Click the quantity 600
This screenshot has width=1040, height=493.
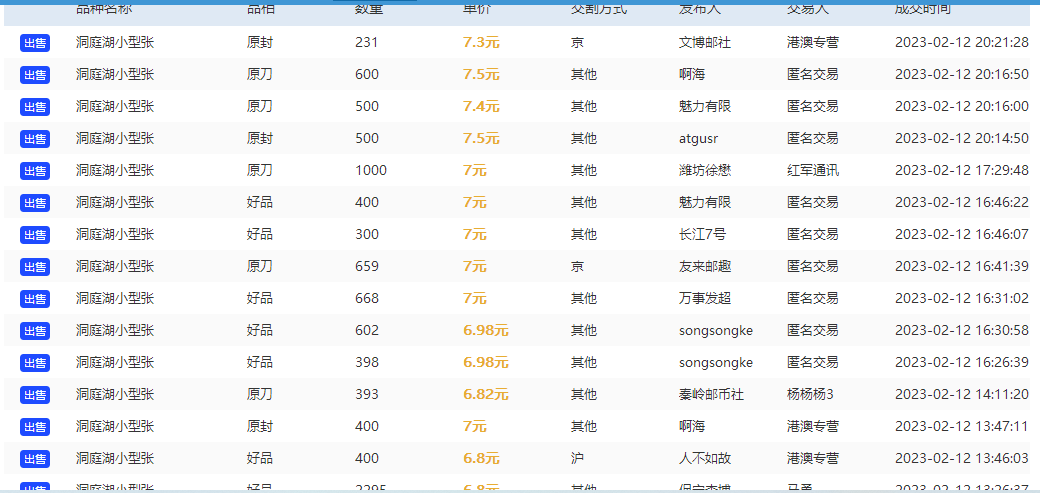[367, 74]
